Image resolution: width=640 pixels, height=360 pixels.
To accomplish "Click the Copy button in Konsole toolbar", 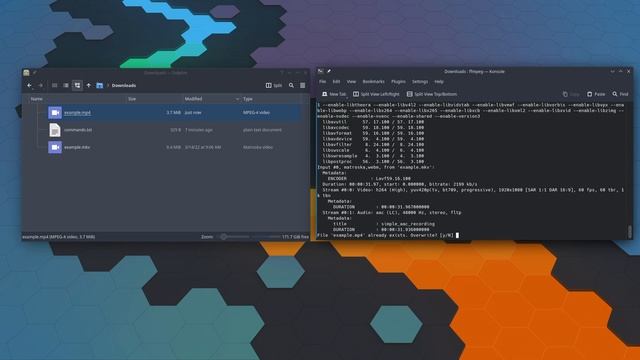I will pyautogui.click(x=571, y=94).
